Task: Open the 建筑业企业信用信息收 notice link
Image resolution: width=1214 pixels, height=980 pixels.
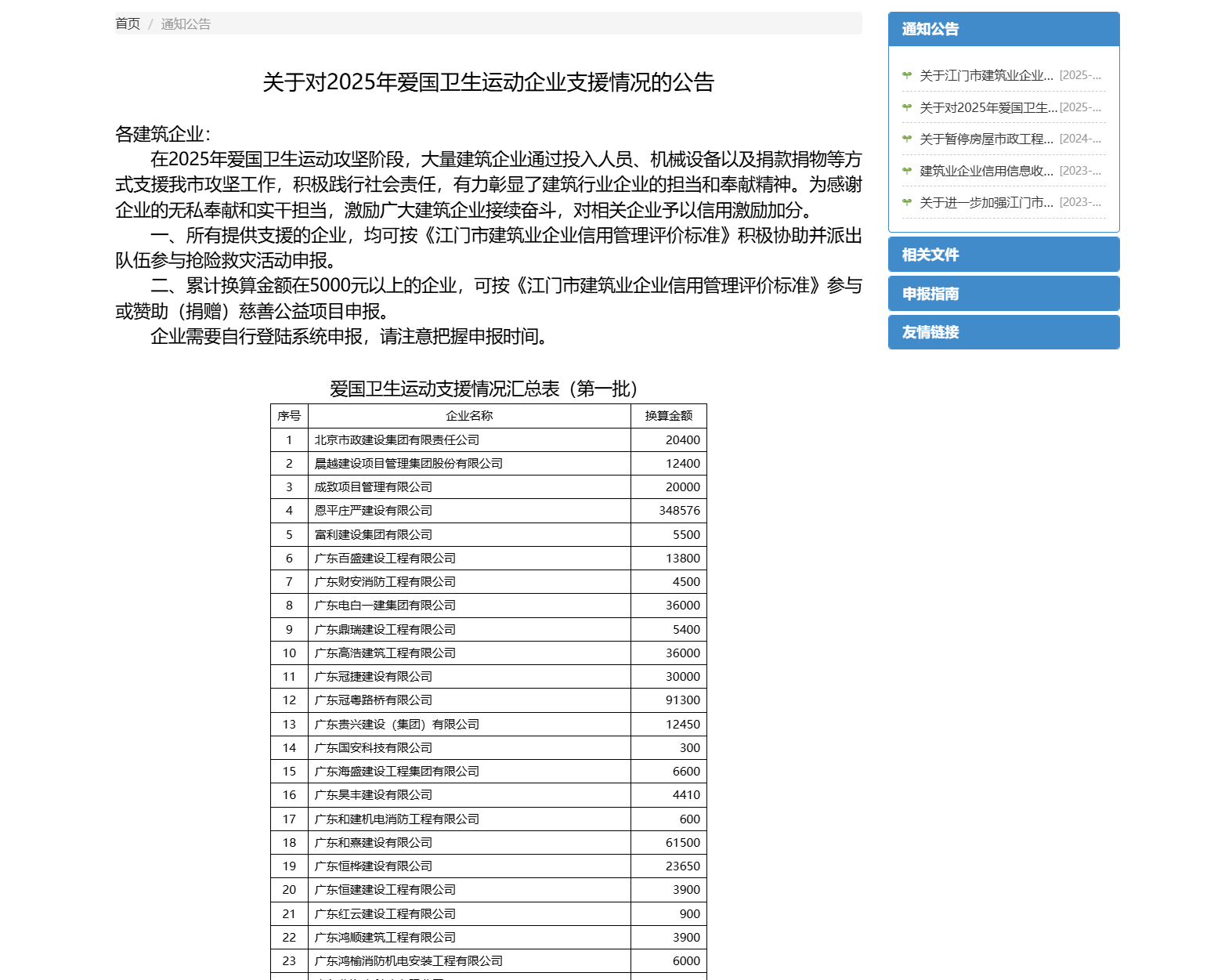Action: [x=985, y=171]
